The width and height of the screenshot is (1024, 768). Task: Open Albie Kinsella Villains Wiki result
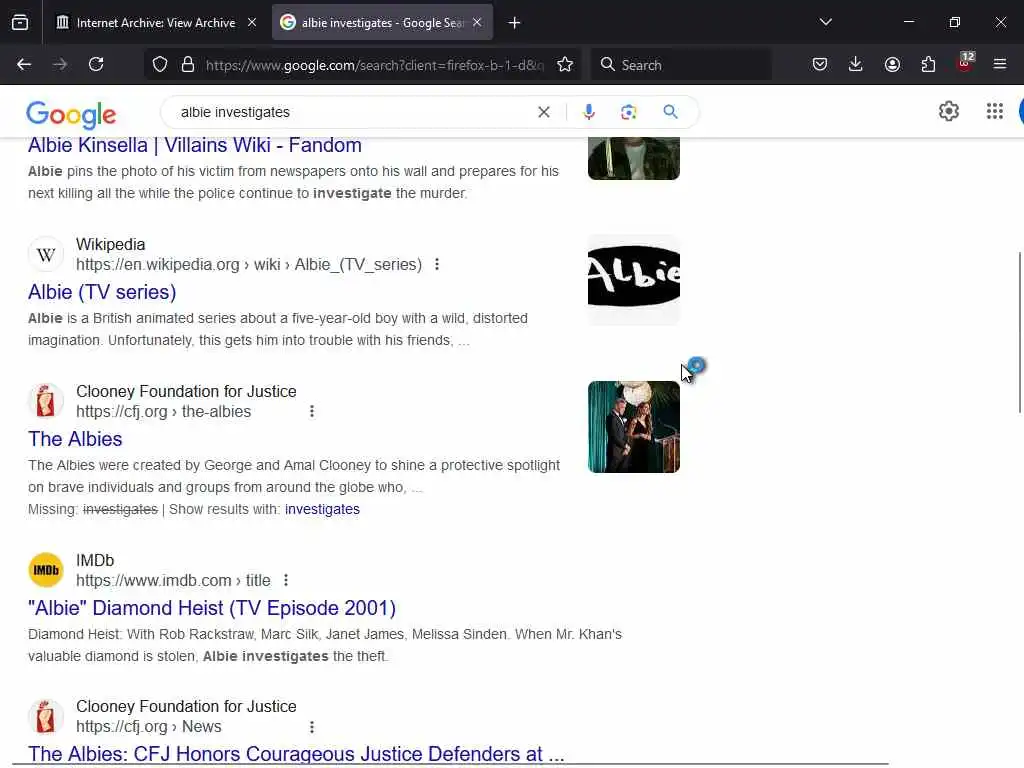(x=195, y=145)
